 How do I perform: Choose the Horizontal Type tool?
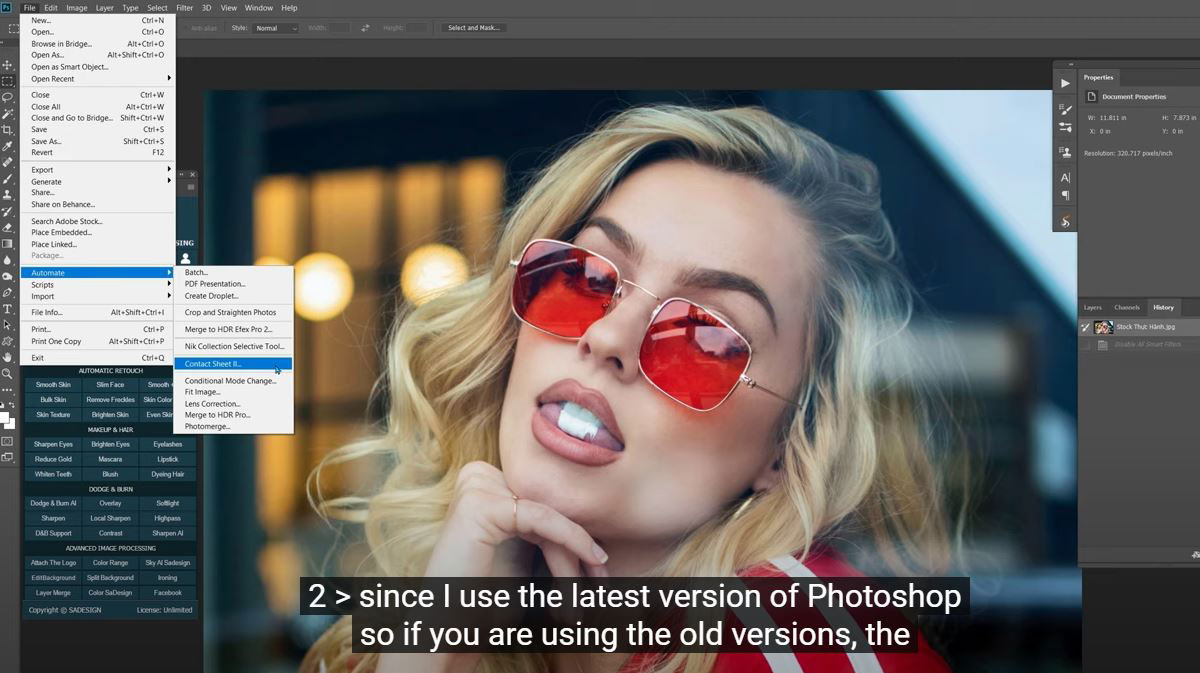pyautogui.click(x=8, y=309)
